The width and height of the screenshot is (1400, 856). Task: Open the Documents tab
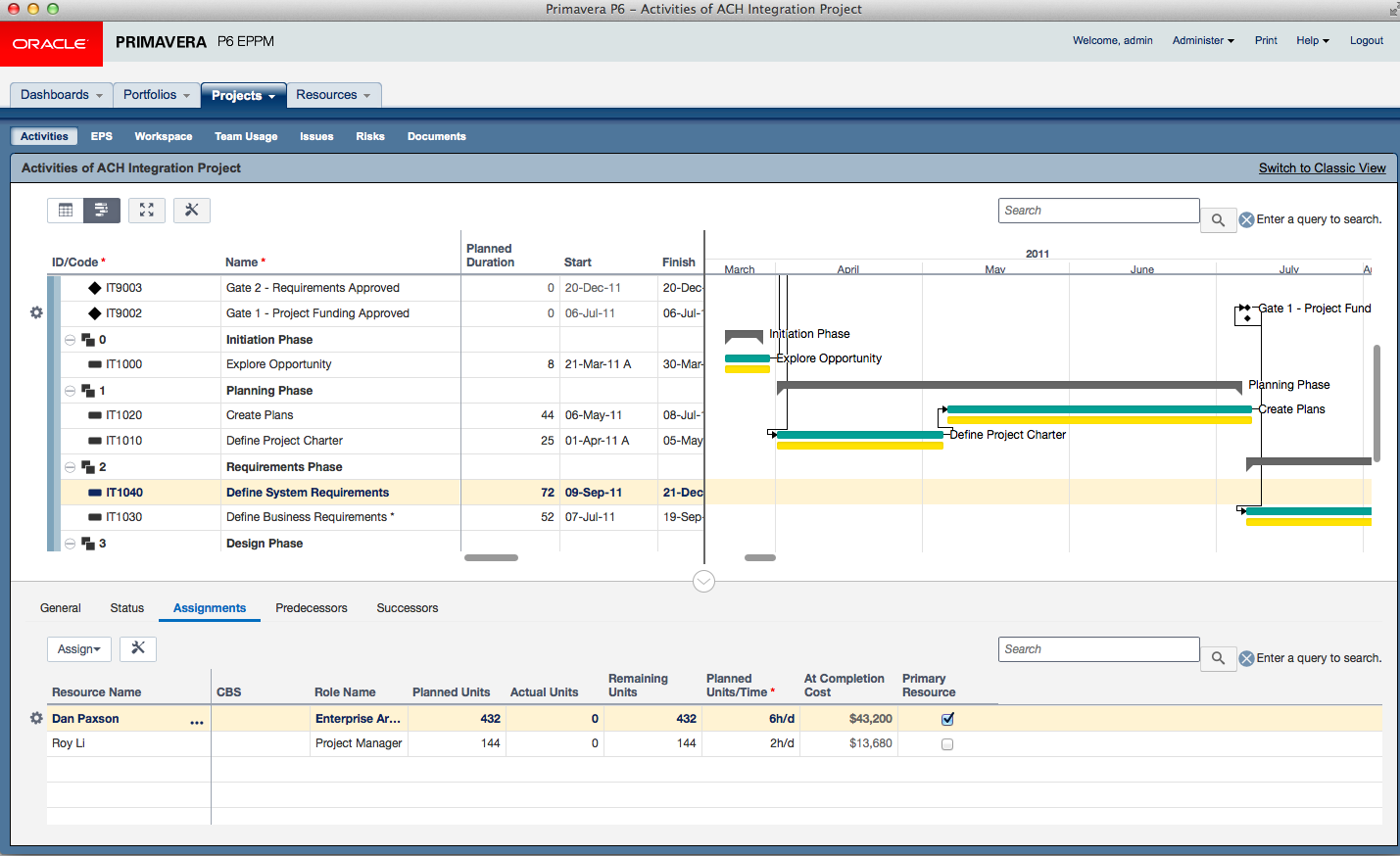tap(437, 136)
